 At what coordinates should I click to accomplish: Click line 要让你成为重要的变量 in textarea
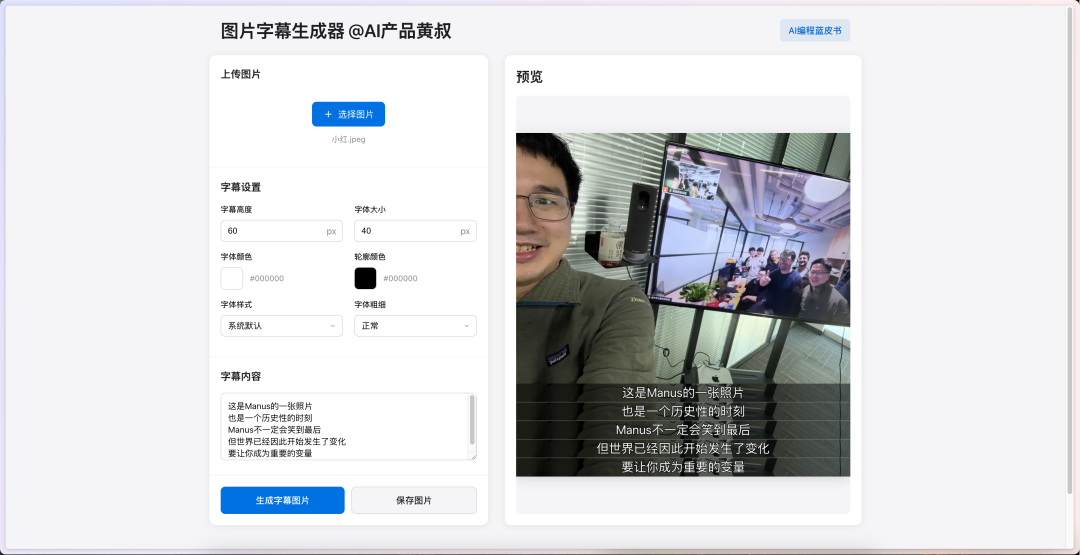[270, 453]
